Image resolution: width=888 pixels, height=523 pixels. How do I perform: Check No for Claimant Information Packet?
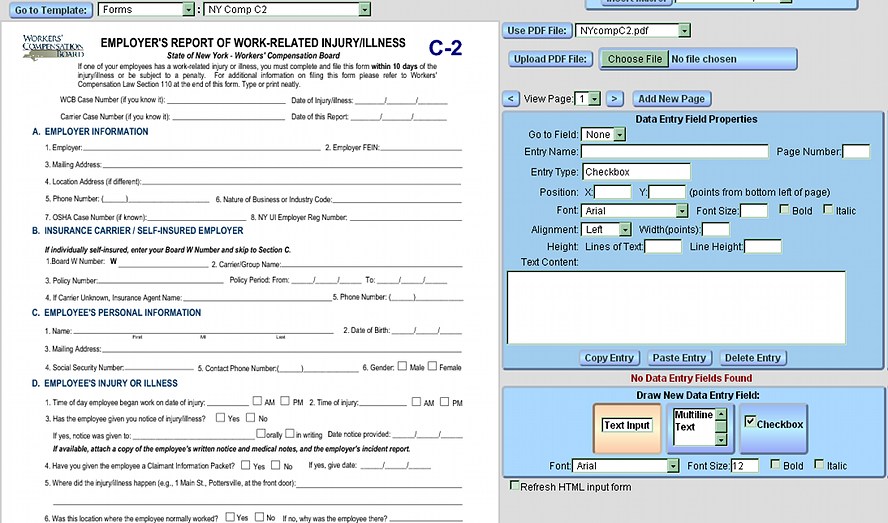pos(275,465)
